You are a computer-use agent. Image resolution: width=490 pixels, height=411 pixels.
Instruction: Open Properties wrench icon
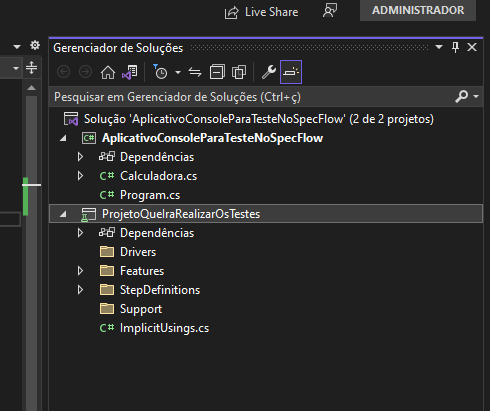(x=269, y=72)
